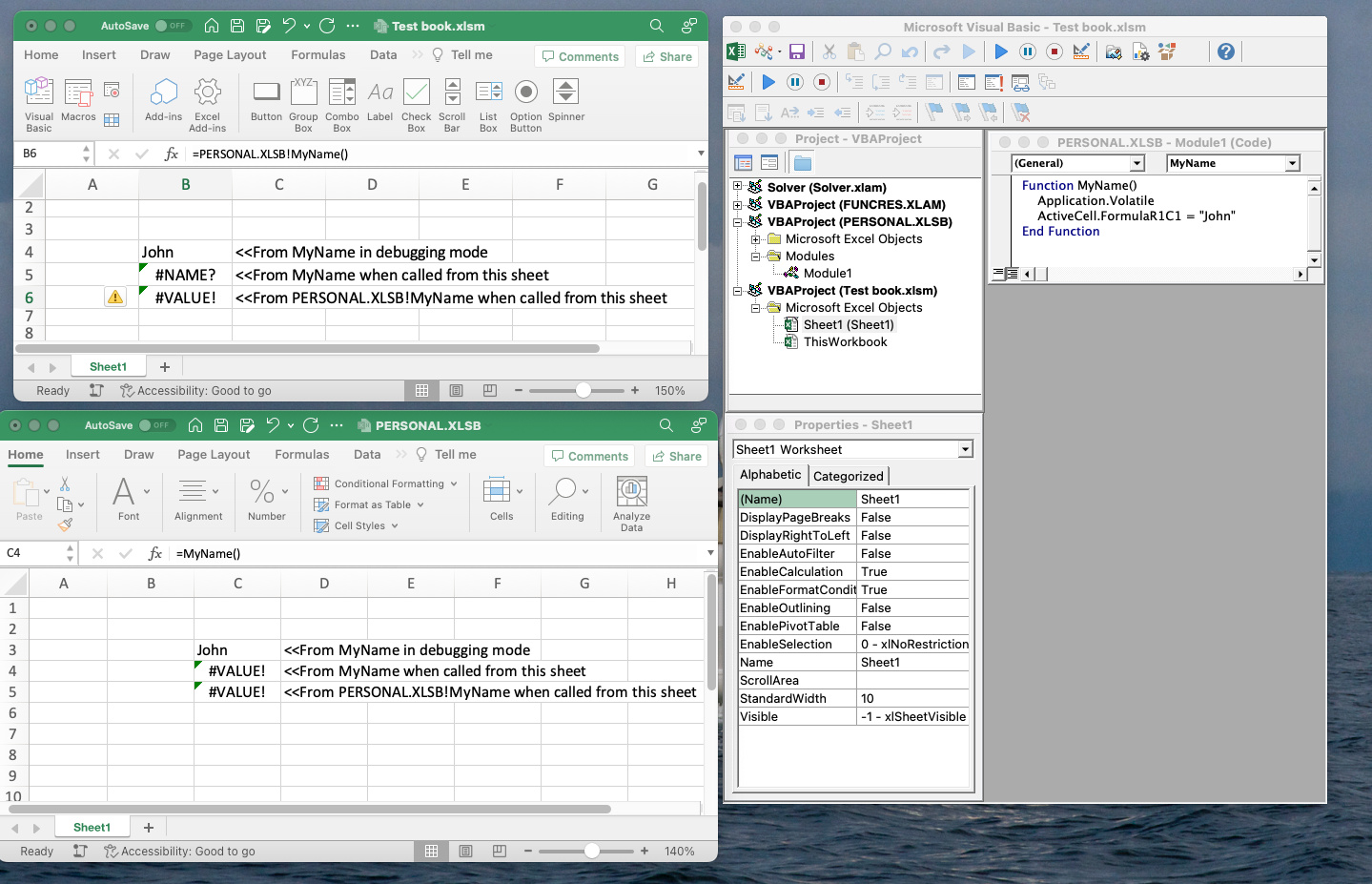
Task: Adjust the zoom slider in PERSONAL.XLSB window
Action: coord(592,851)
